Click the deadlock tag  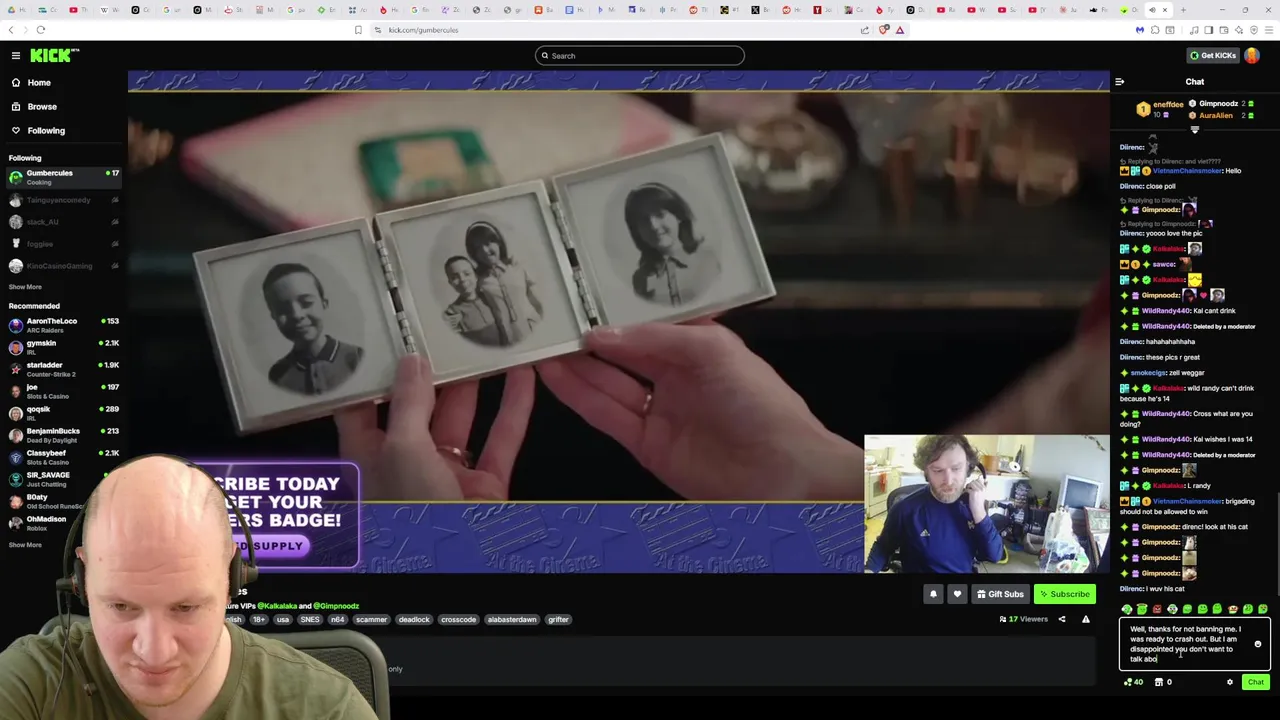click(x=414, y=619)
